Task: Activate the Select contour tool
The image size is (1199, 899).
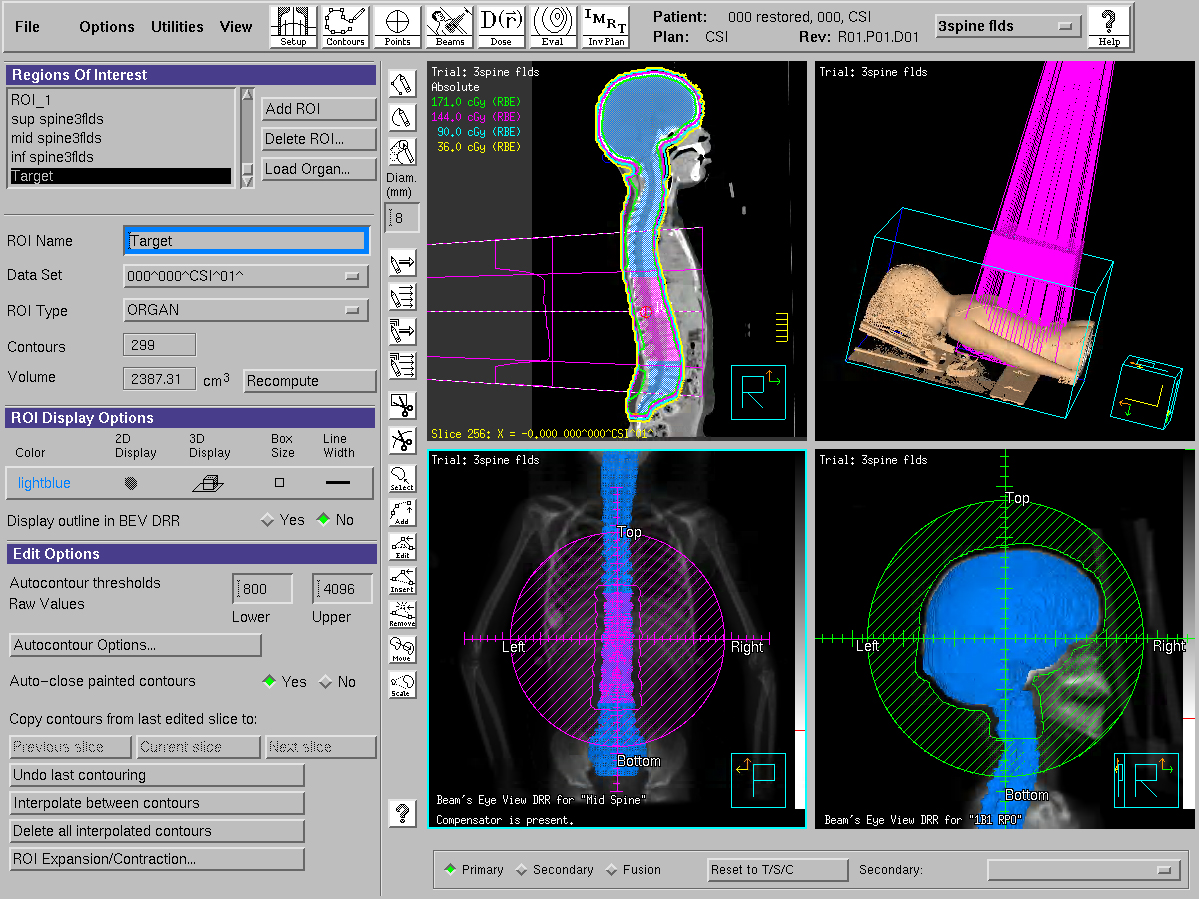Action: point(402,479)
